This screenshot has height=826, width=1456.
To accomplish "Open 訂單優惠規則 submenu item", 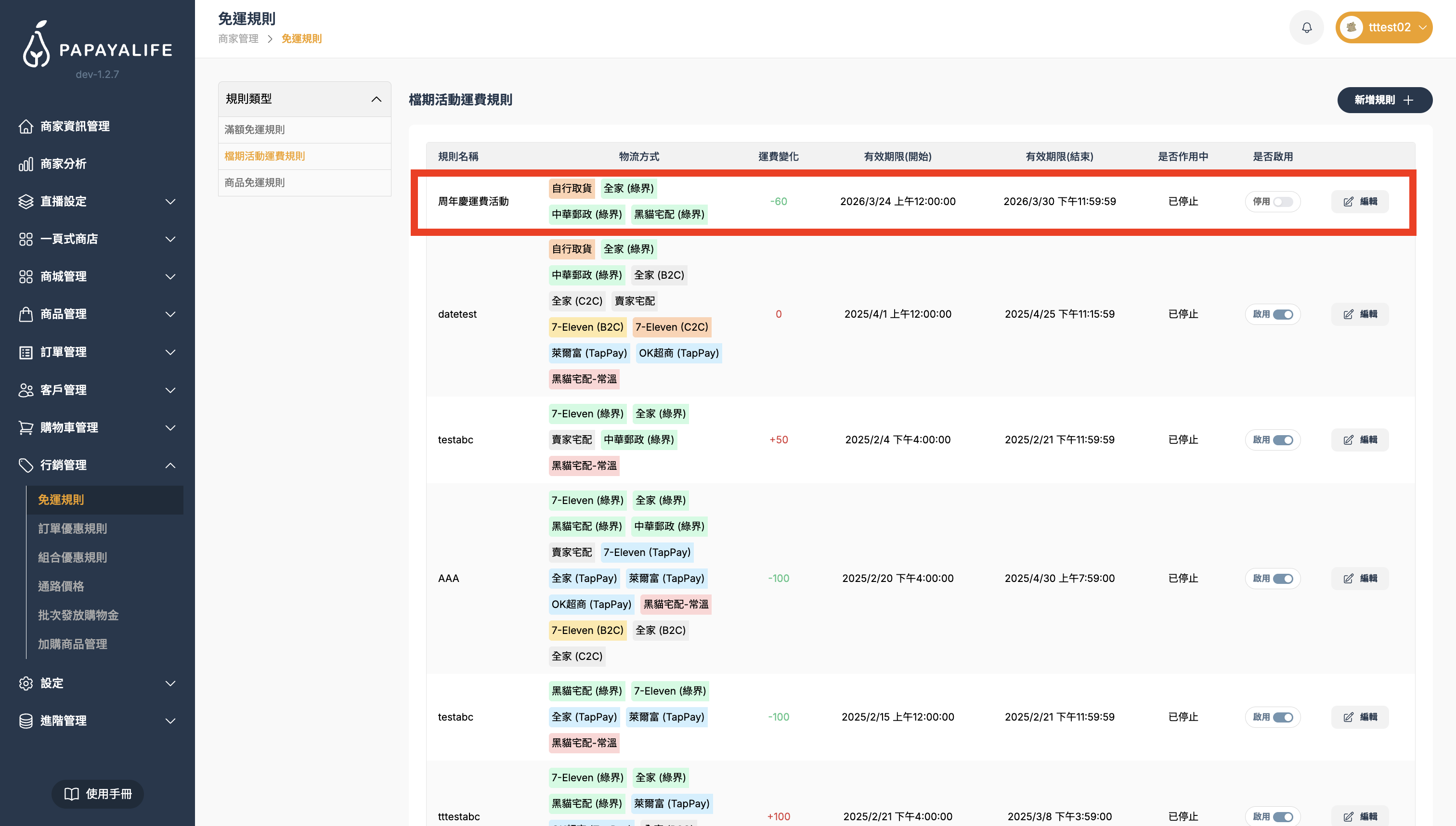I will [x=72, y=529].
